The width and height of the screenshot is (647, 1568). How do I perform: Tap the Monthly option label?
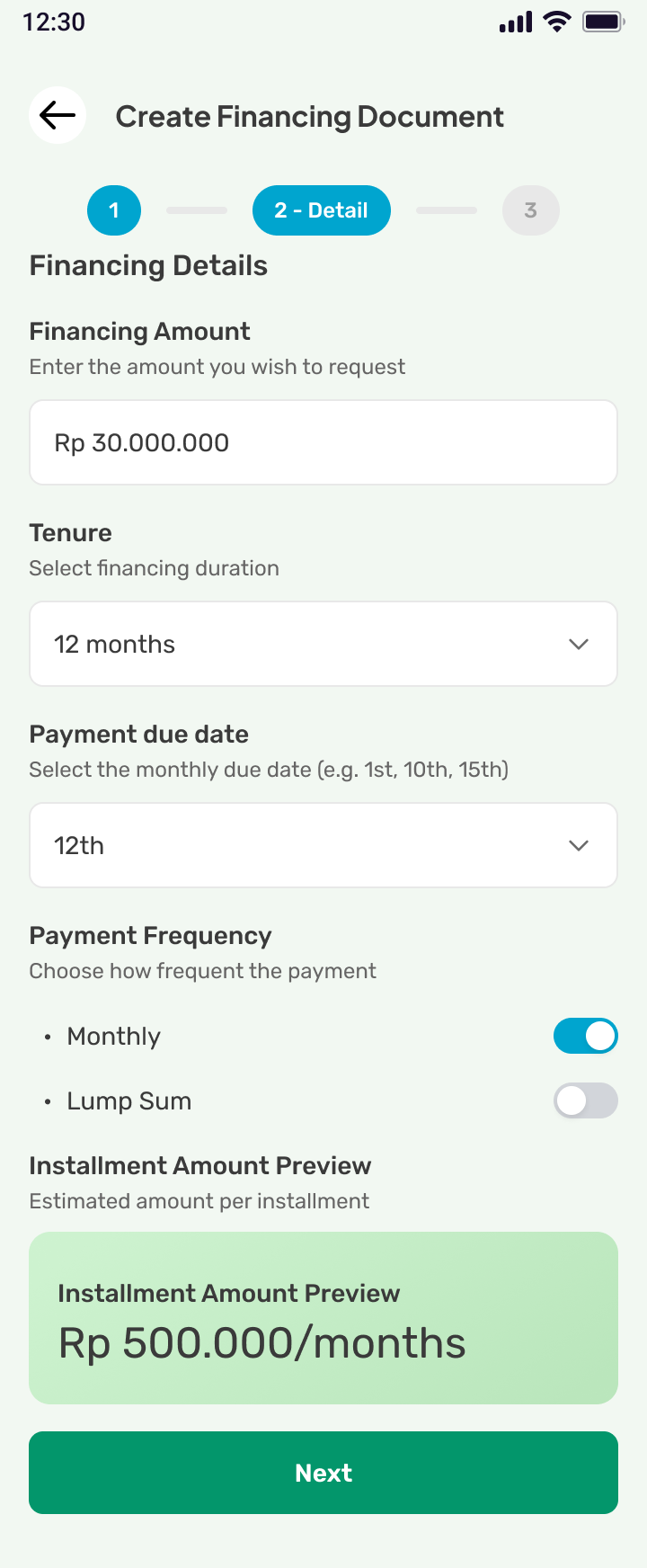point(114,1036)
